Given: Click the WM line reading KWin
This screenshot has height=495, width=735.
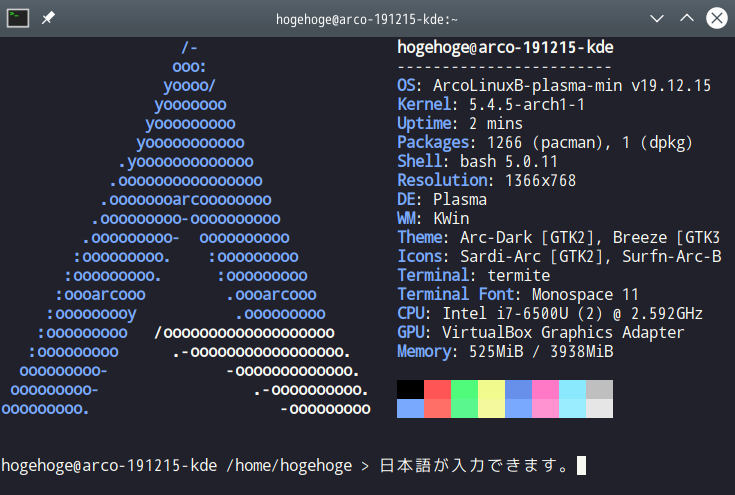Looking at the screenshot, I should point(433,218).
